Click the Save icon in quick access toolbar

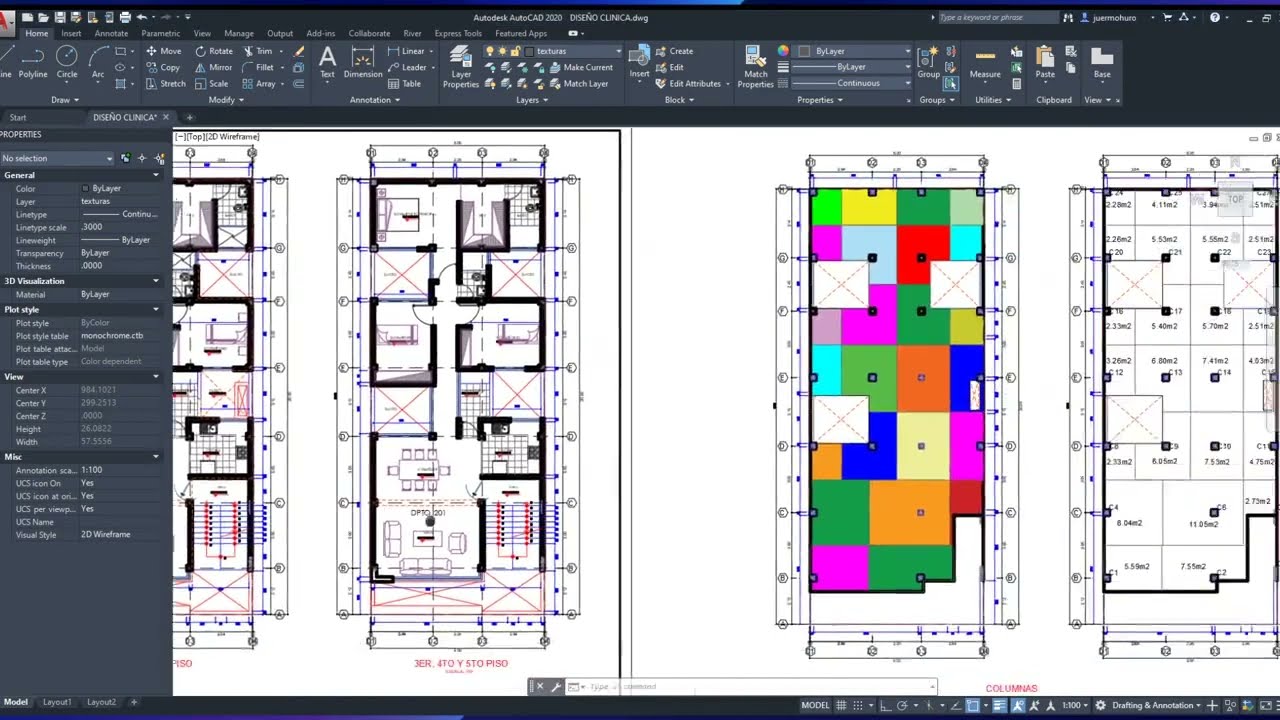click(61, 17)
